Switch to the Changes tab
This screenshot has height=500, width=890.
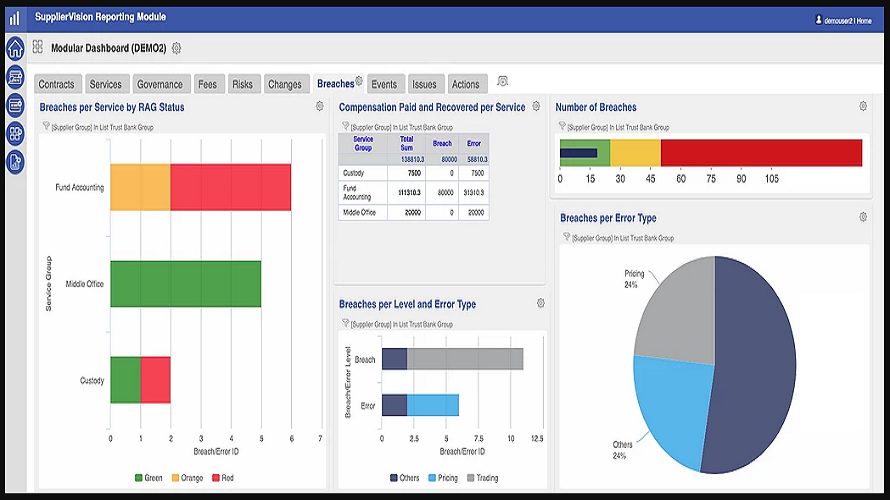click(287, 84)
